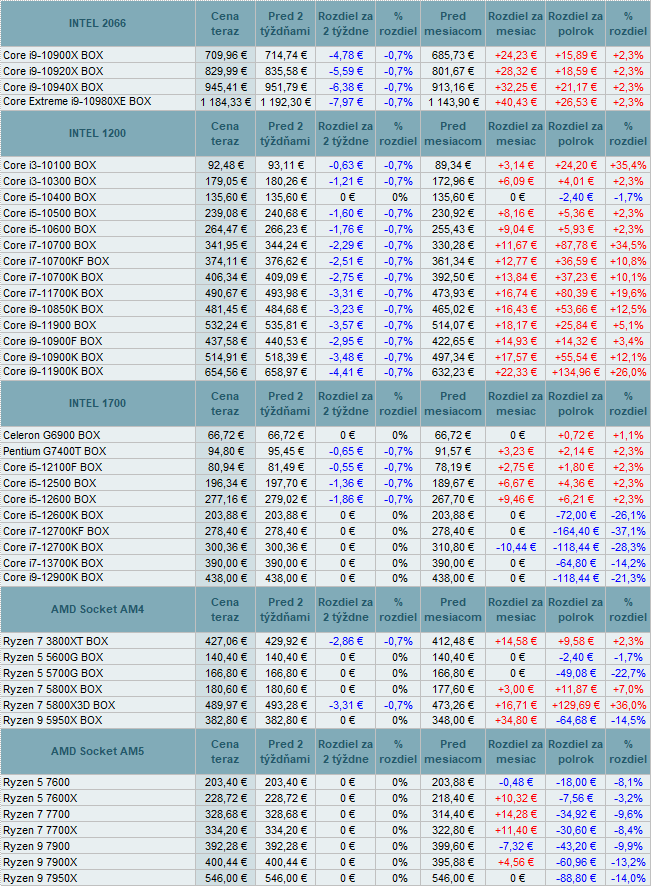Screen dimensions: 651x886
Task: Click Core i9-10850K BOX name
Action: pyautogui.click(x=53, y=309)
